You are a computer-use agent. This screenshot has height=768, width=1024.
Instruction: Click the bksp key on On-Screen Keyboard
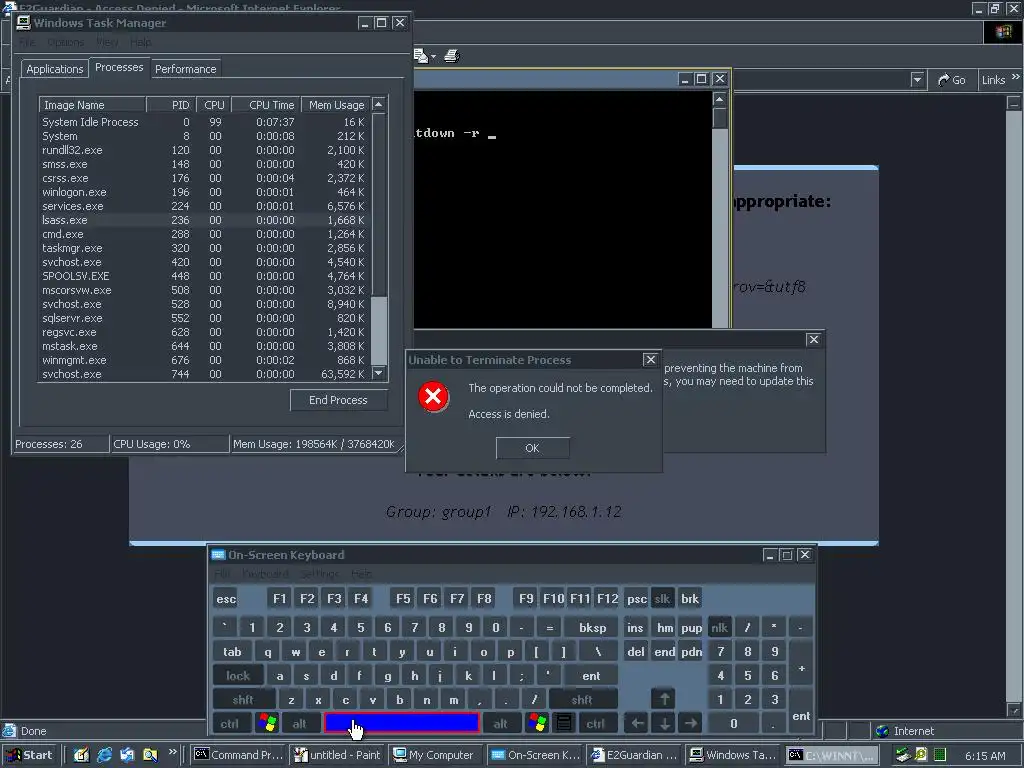click(592, 628)
